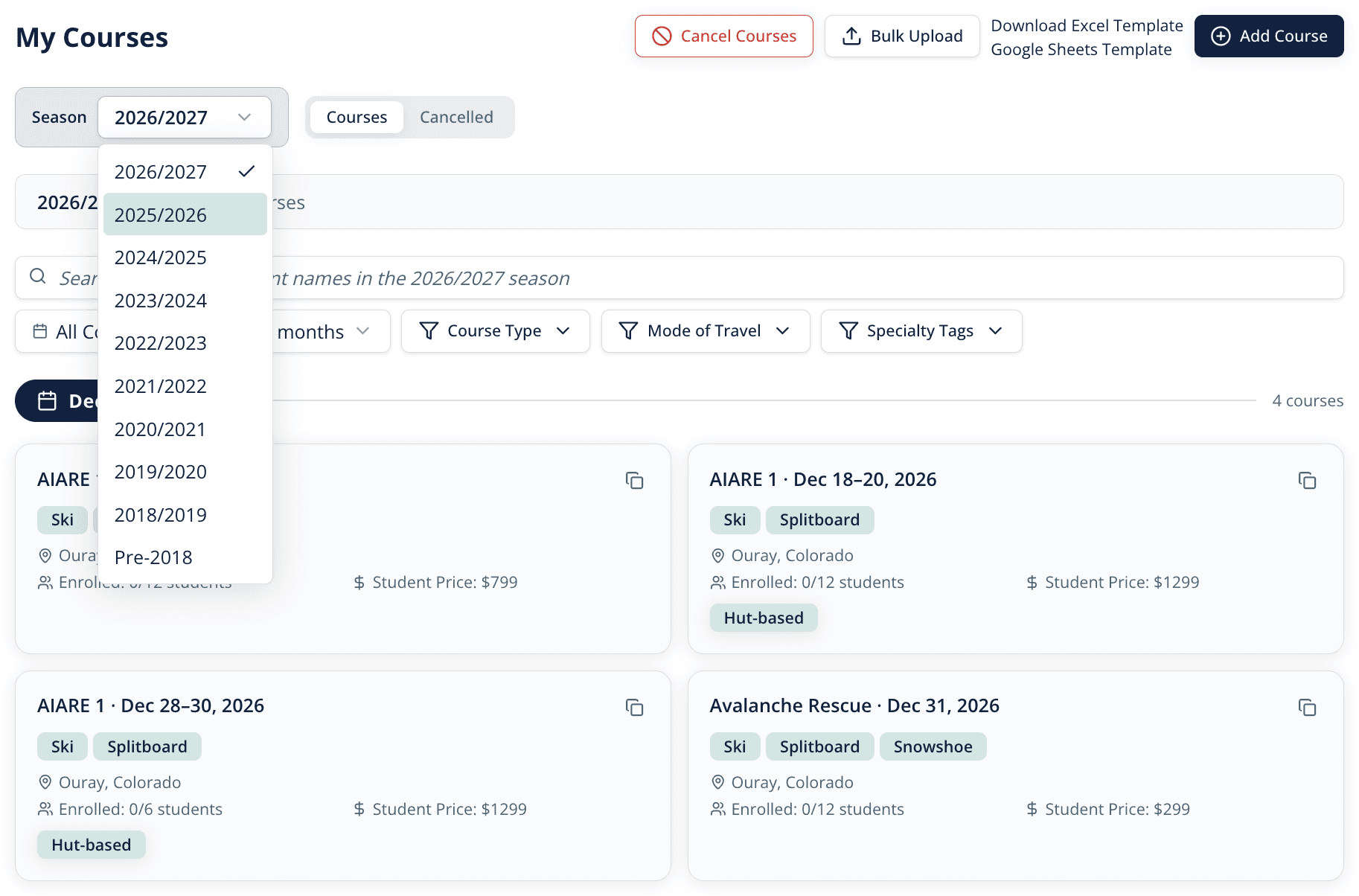Open the Mode of Travel filter
The width and height of the screenshot is (1359, 896).
coord(706,331)
